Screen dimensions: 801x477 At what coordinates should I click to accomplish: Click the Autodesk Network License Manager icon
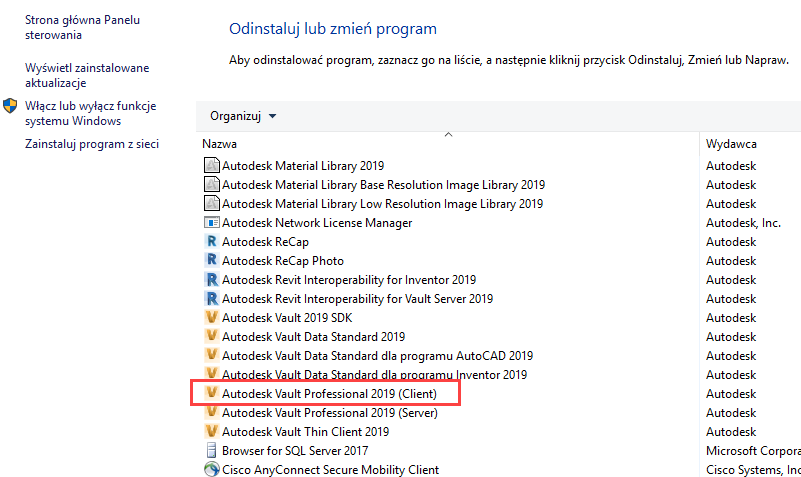(x=211, y=223)
